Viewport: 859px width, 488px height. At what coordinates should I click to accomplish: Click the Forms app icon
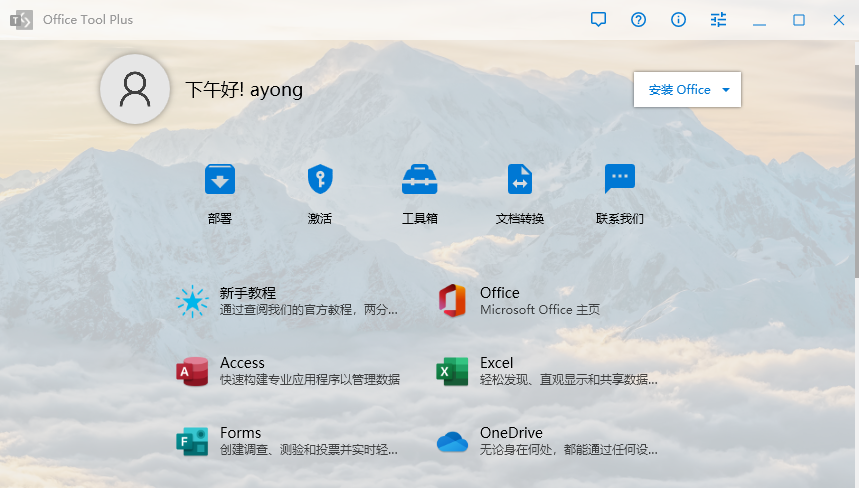pyautogui.click(x=192, y=441)
